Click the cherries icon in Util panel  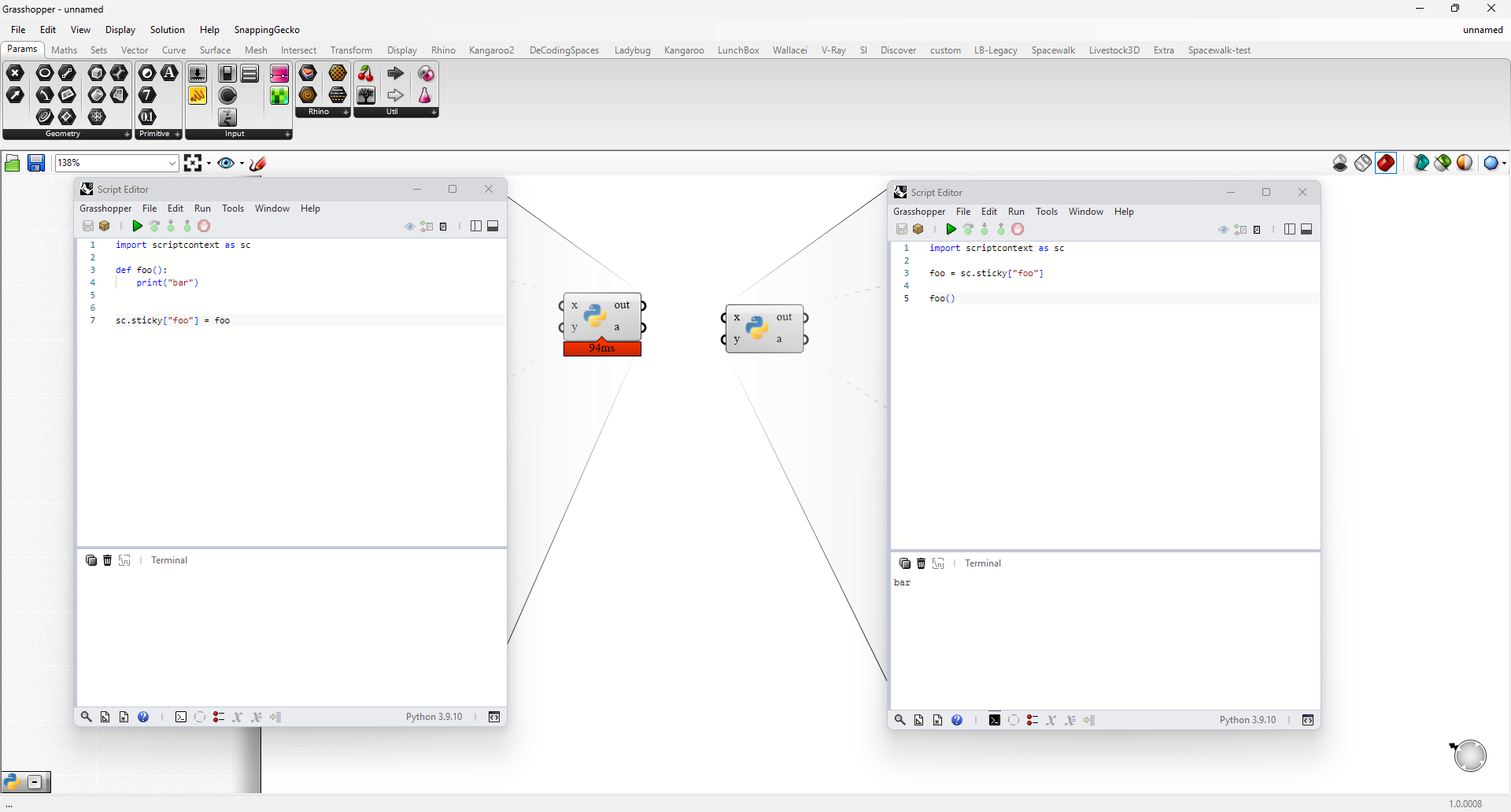pyautogui.click(x=366, y=73)
